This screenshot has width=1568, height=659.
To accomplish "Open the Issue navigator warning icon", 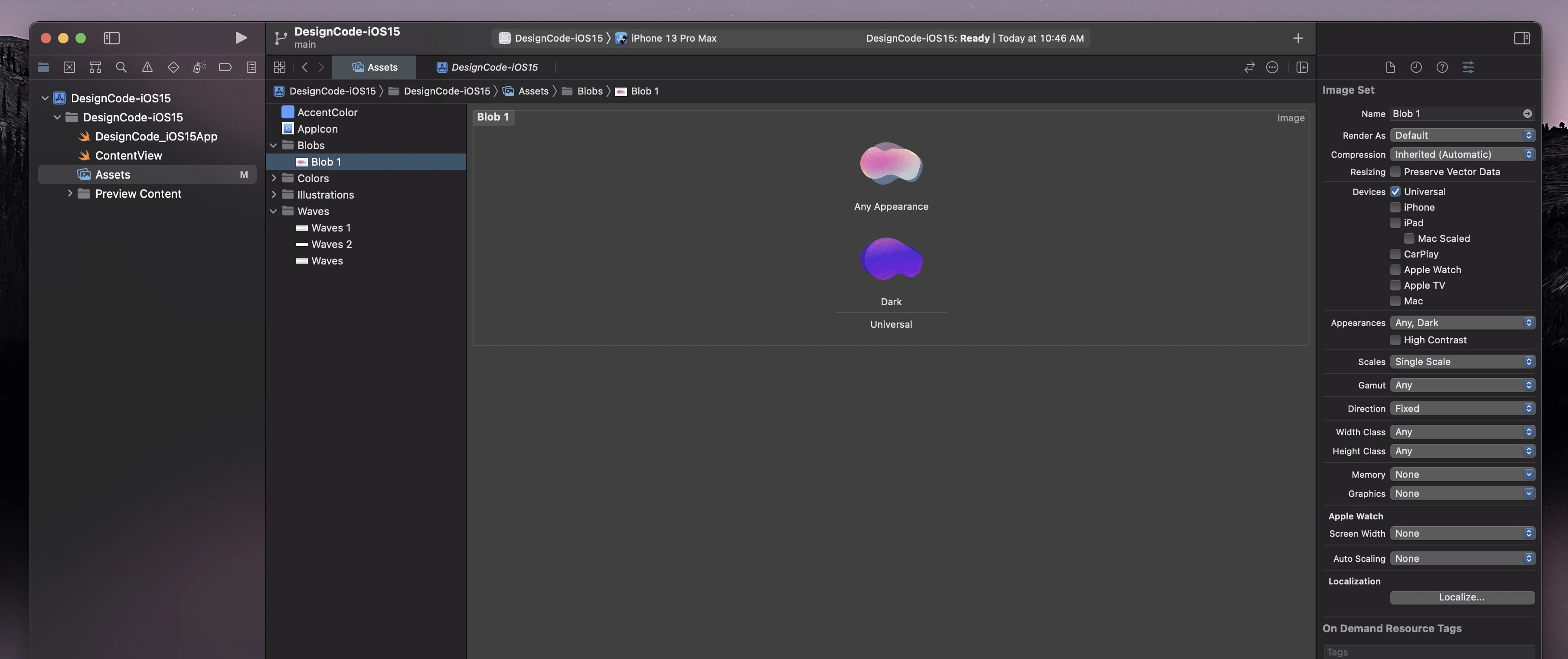I will pos(147,67).
